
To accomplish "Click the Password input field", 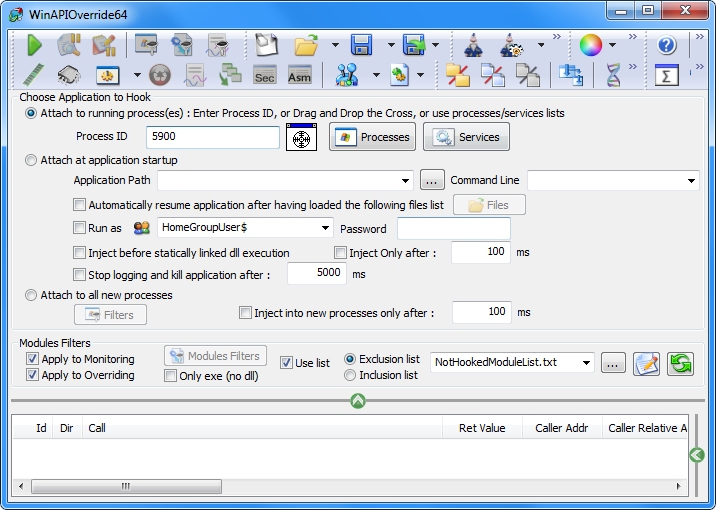I will [x=454, y=229].
